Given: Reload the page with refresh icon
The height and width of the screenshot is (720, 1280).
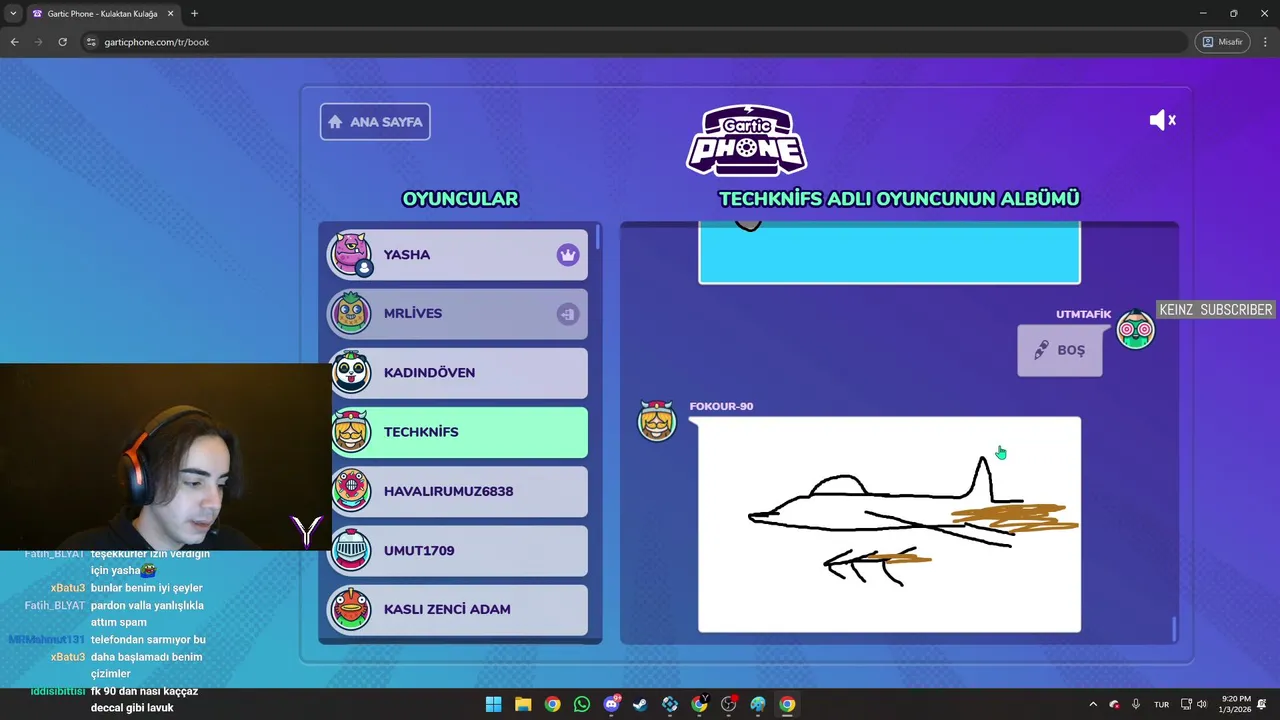Looking at the screenshot, I should 62,42.
